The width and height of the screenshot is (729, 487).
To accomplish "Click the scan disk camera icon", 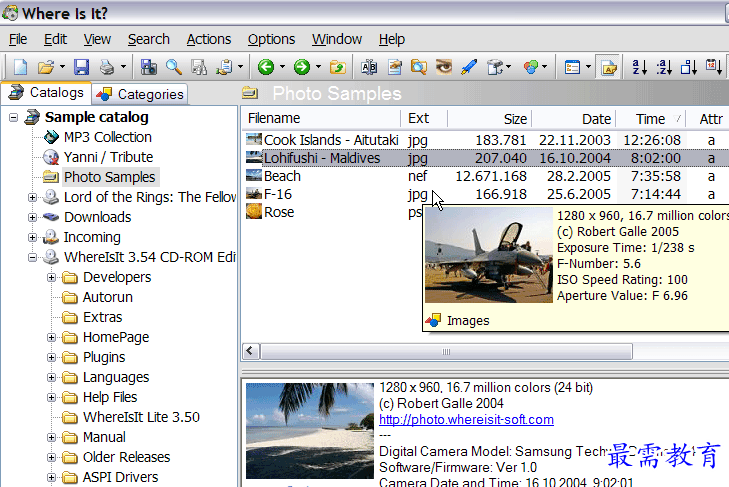I will (148, 67).
